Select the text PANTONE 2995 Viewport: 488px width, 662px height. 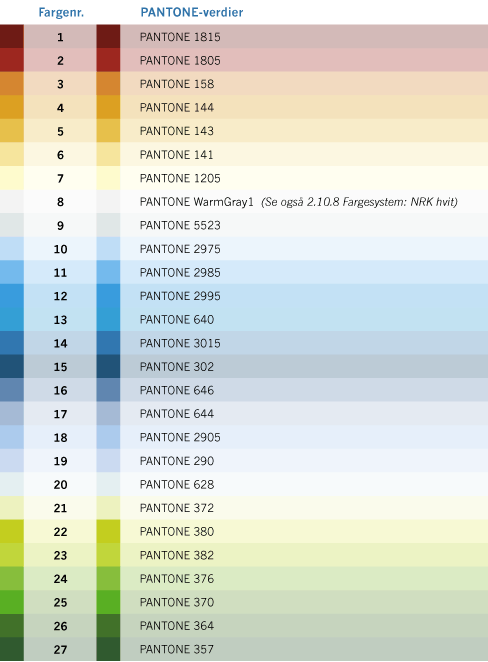[180, 296]
